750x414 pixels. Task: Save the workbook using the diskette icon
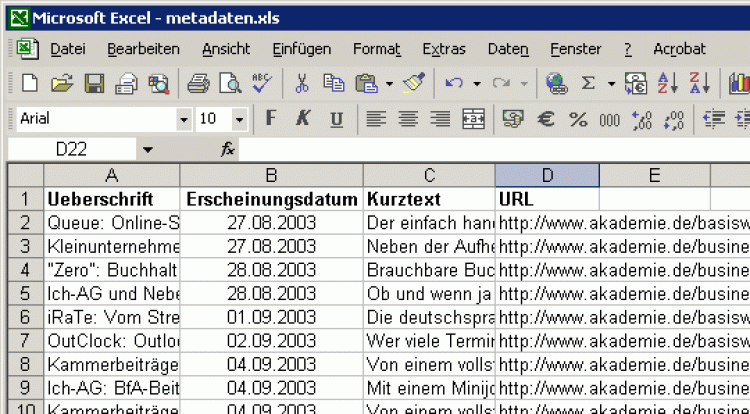(x=94, y=84)
